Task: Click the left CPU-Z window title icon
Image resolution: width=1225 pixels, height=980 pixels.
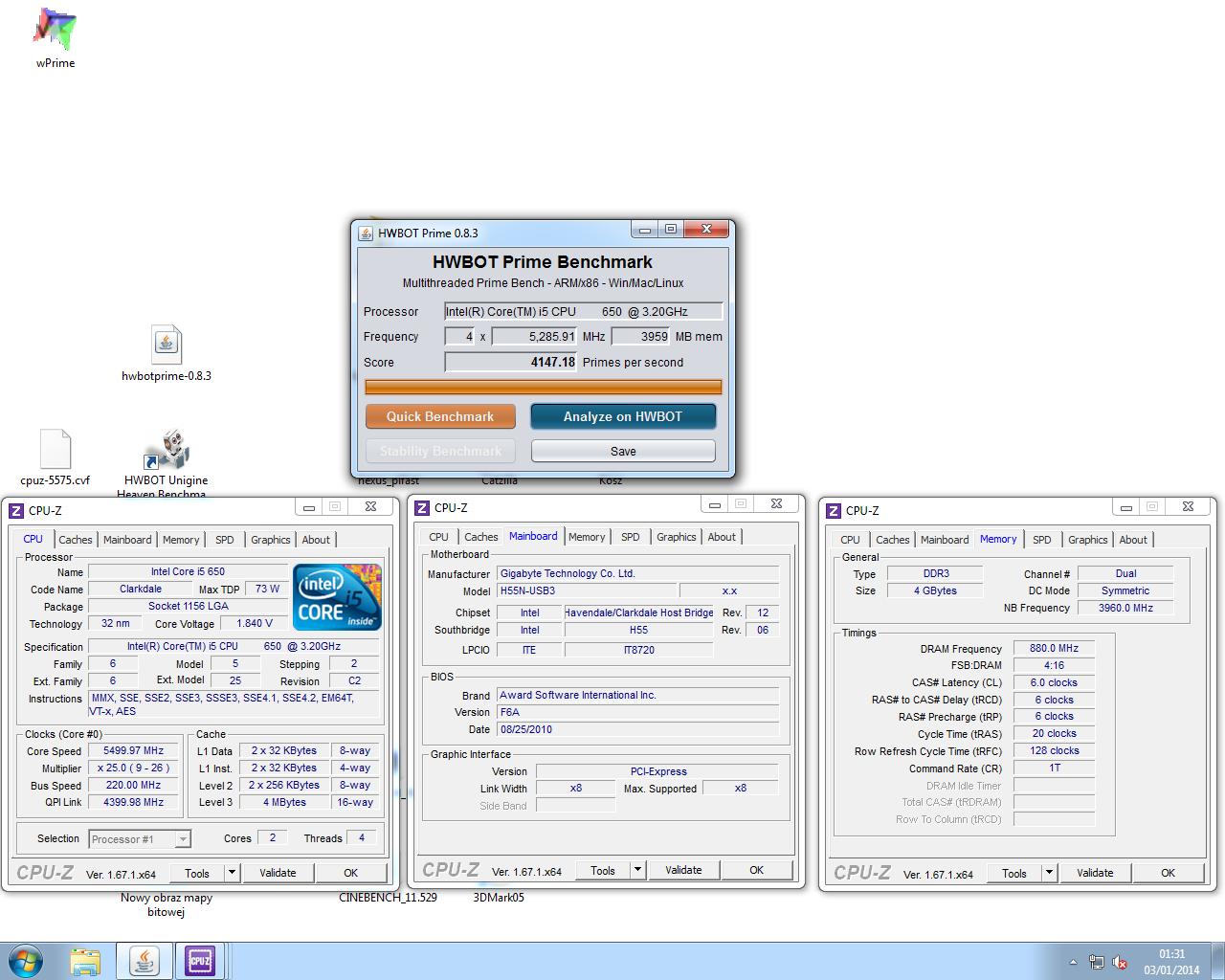Action: tap(17, 511)
